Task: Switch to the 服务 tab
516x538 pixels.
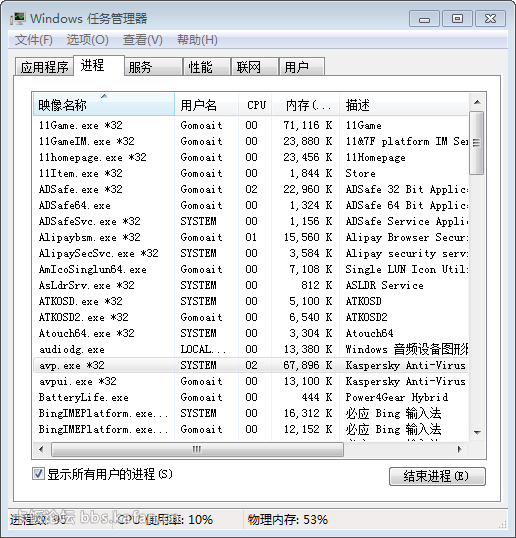Action: (x=153, y=67)
